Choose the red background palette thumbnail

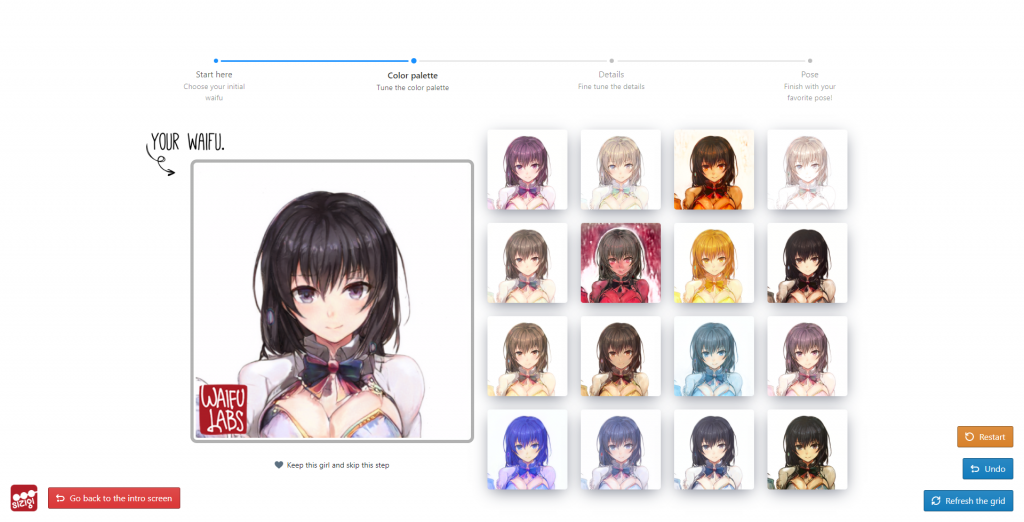pos(620,263)
